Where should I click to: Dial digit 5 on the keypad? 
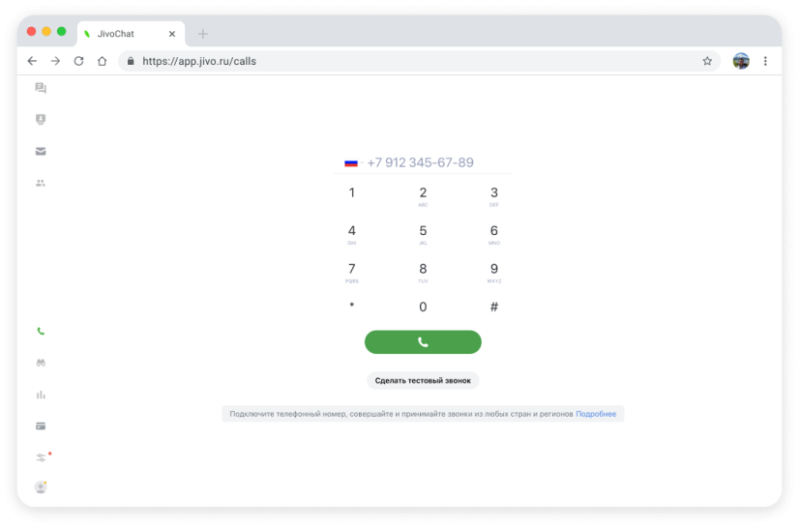pos(423,234)
